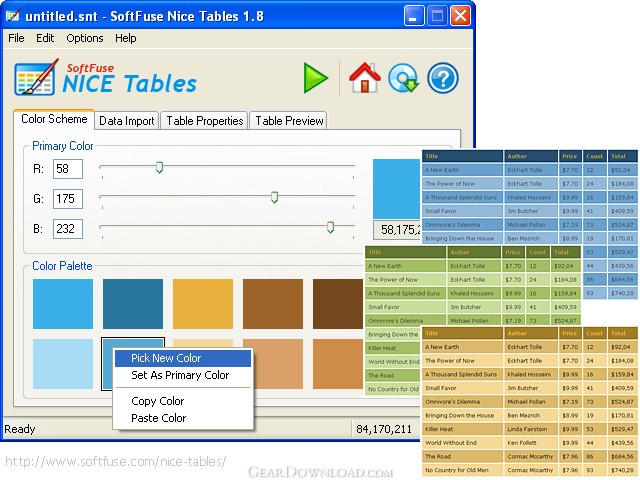This screenshot has height=480, width=640.
Task: Switch to the Table Properties tab
Action: (204, 121)
